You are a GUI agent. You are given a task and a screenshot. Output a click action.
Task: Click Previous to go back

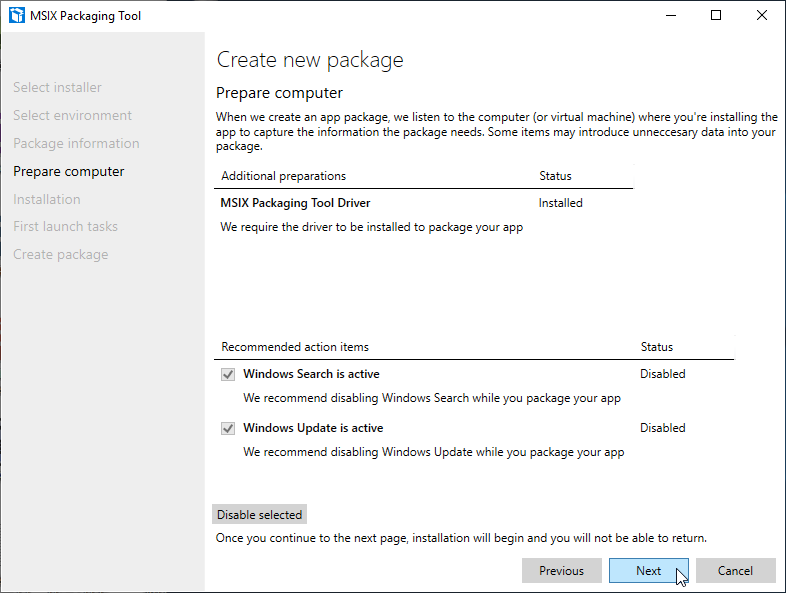pos(561,571)
